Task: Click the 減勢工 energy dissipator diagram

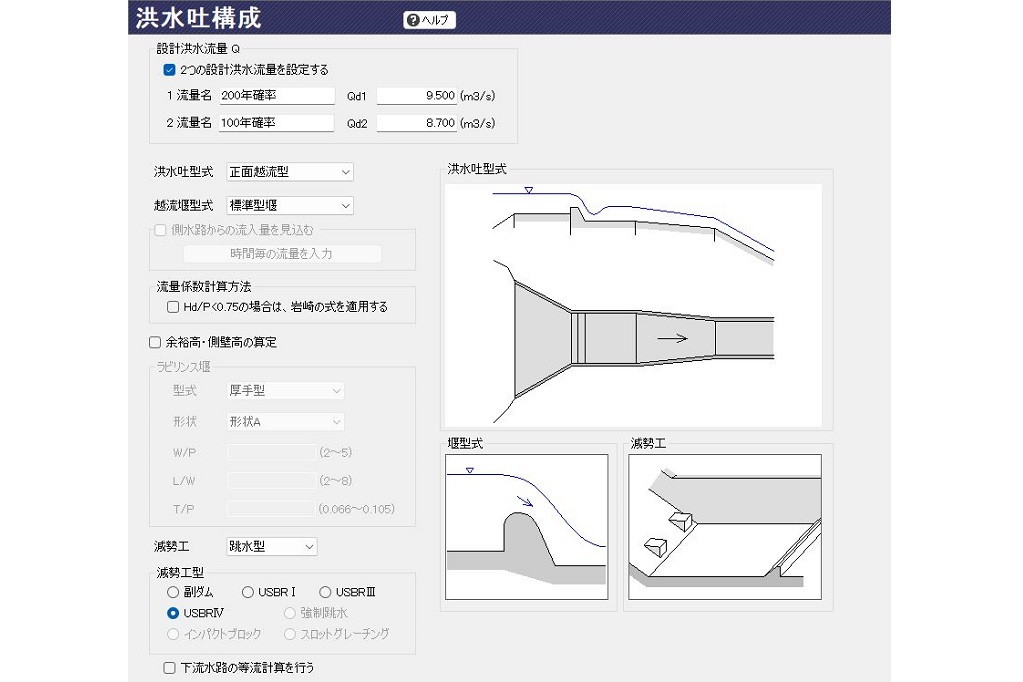Action: tap(725, 527)
